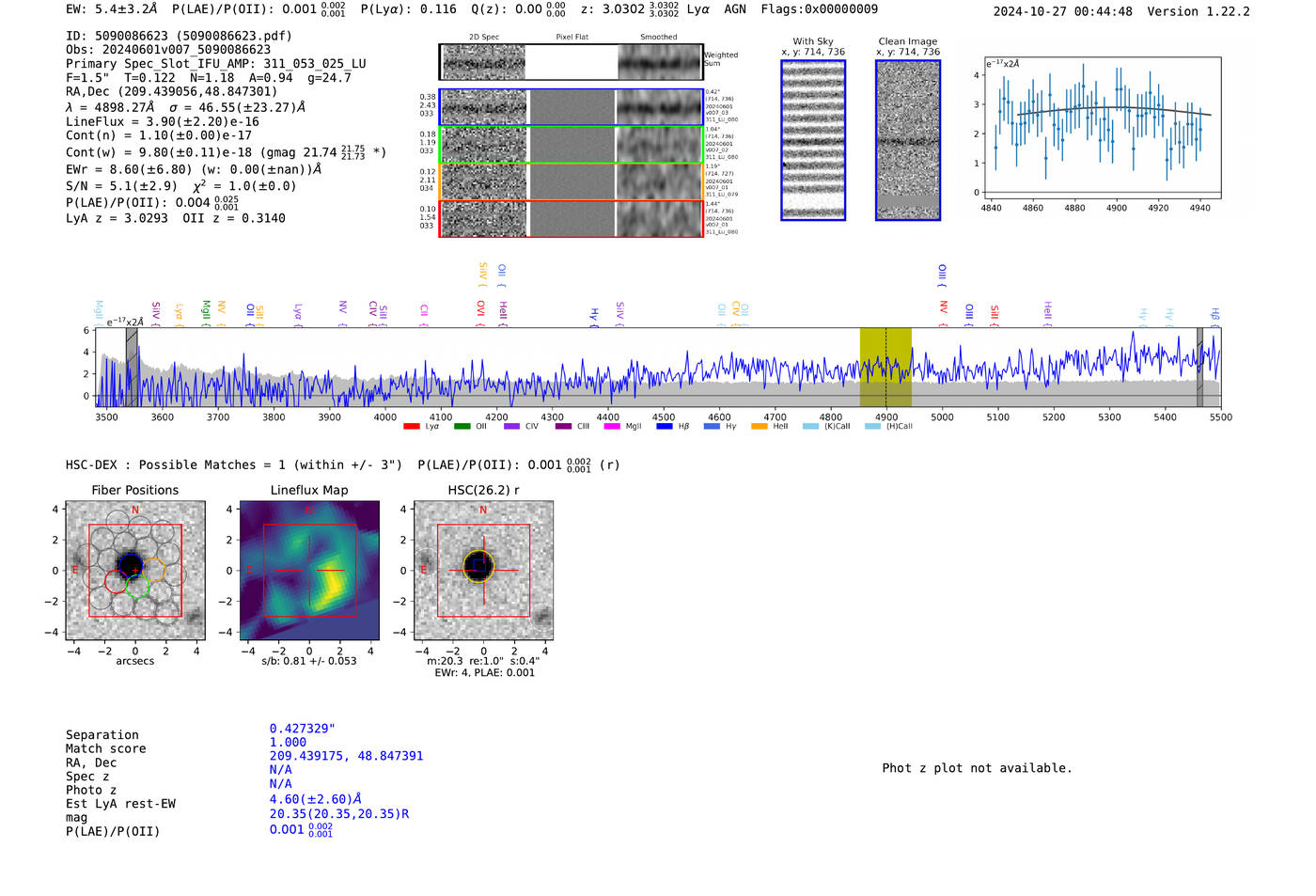Image resolution: width=1316 pixels, height=896 pixels.
Task: Click the orange-bordered fiber spectrum row
Action: coord(572,181)
